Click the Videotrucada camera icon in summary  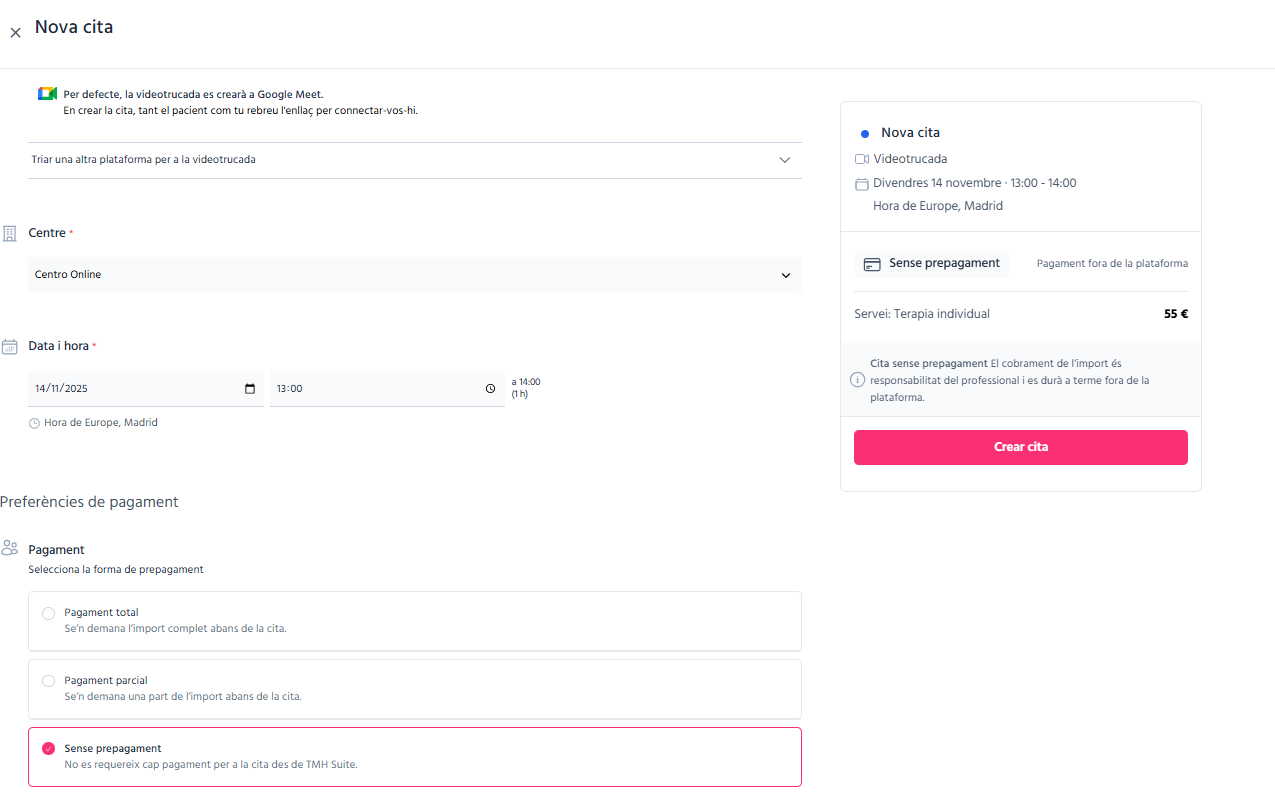[x=862, y=159]
